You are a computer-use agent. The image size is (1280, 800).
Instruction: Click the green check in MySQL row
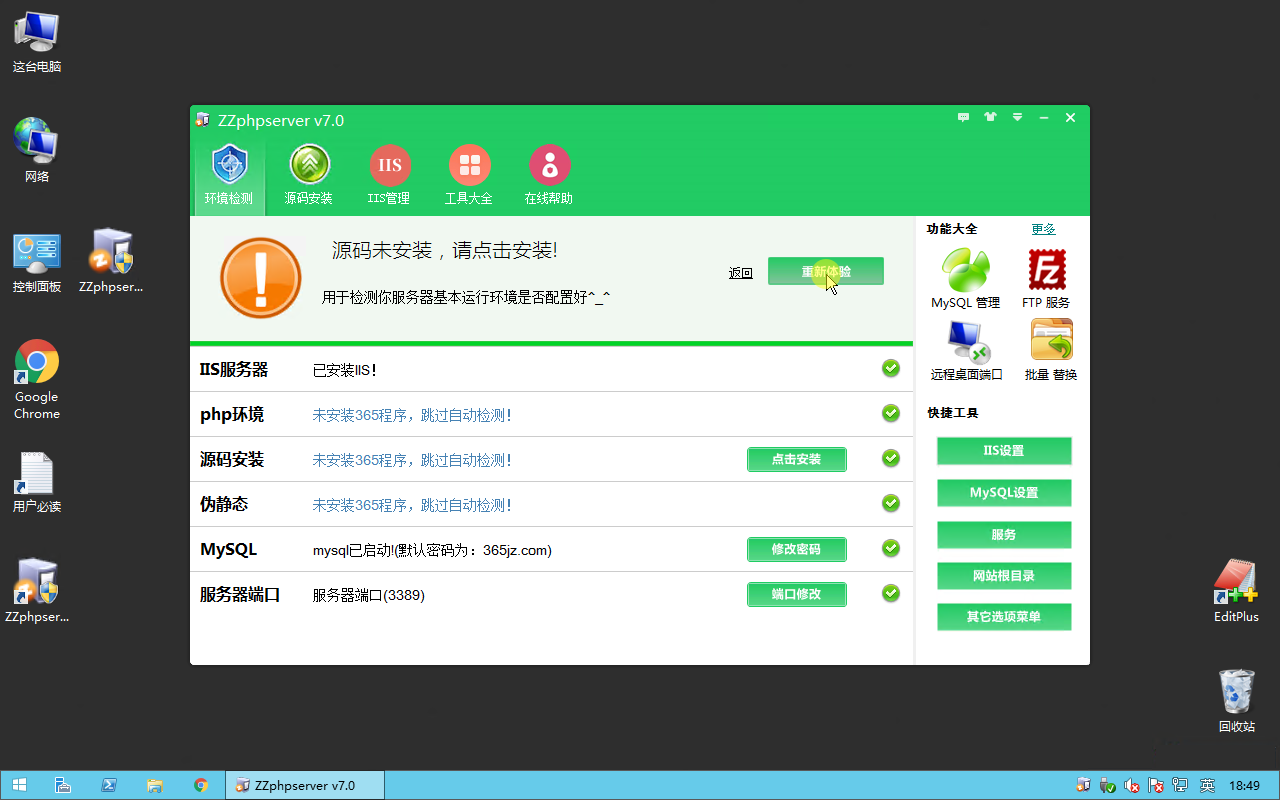[x=891, y=548]
